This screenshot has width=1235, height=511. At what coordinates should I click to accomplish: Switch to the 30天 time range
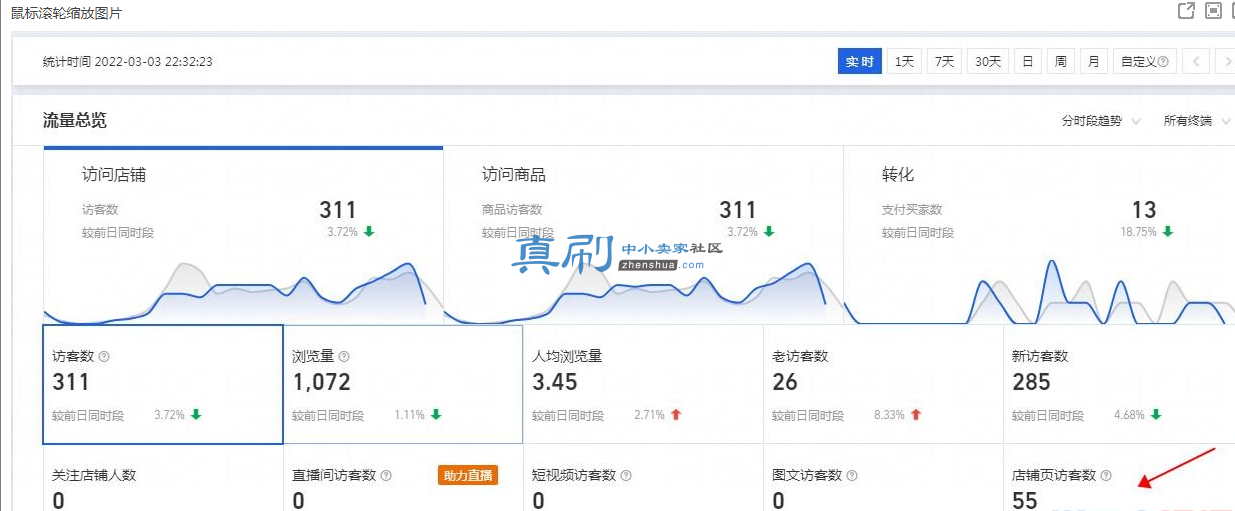988,61
